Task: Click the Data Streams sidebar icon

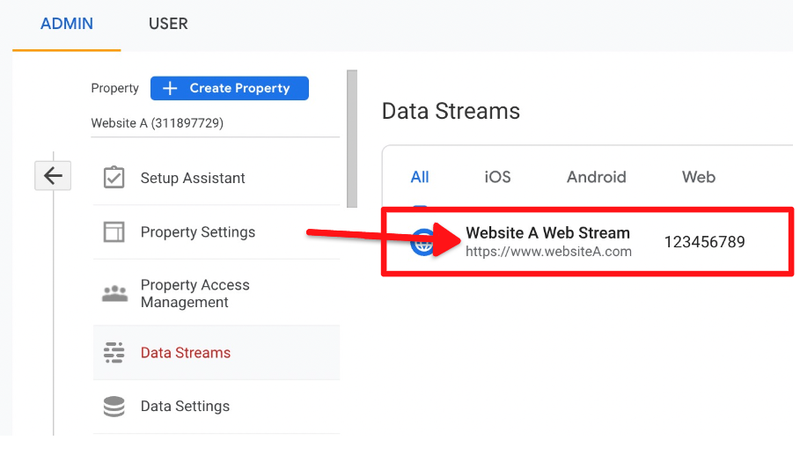Action: pos(114,352)
